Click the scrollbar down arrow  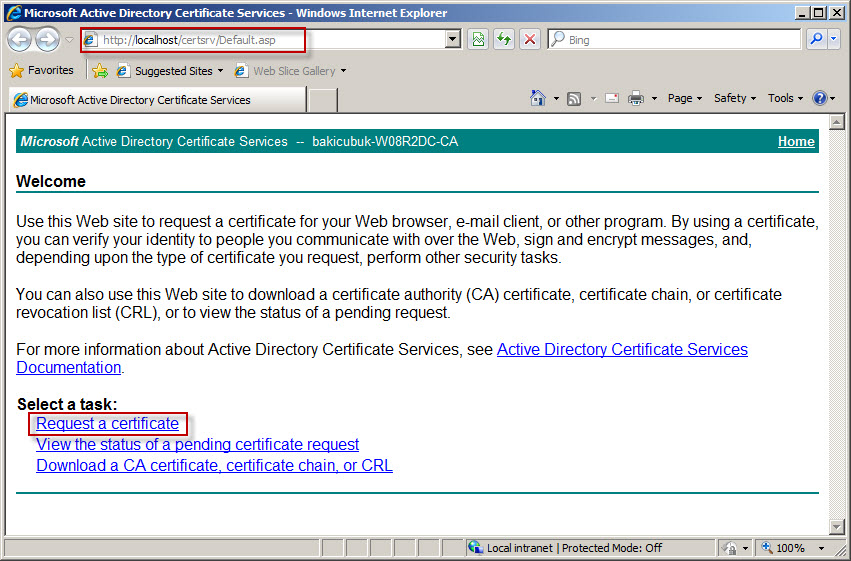(836, 526)
